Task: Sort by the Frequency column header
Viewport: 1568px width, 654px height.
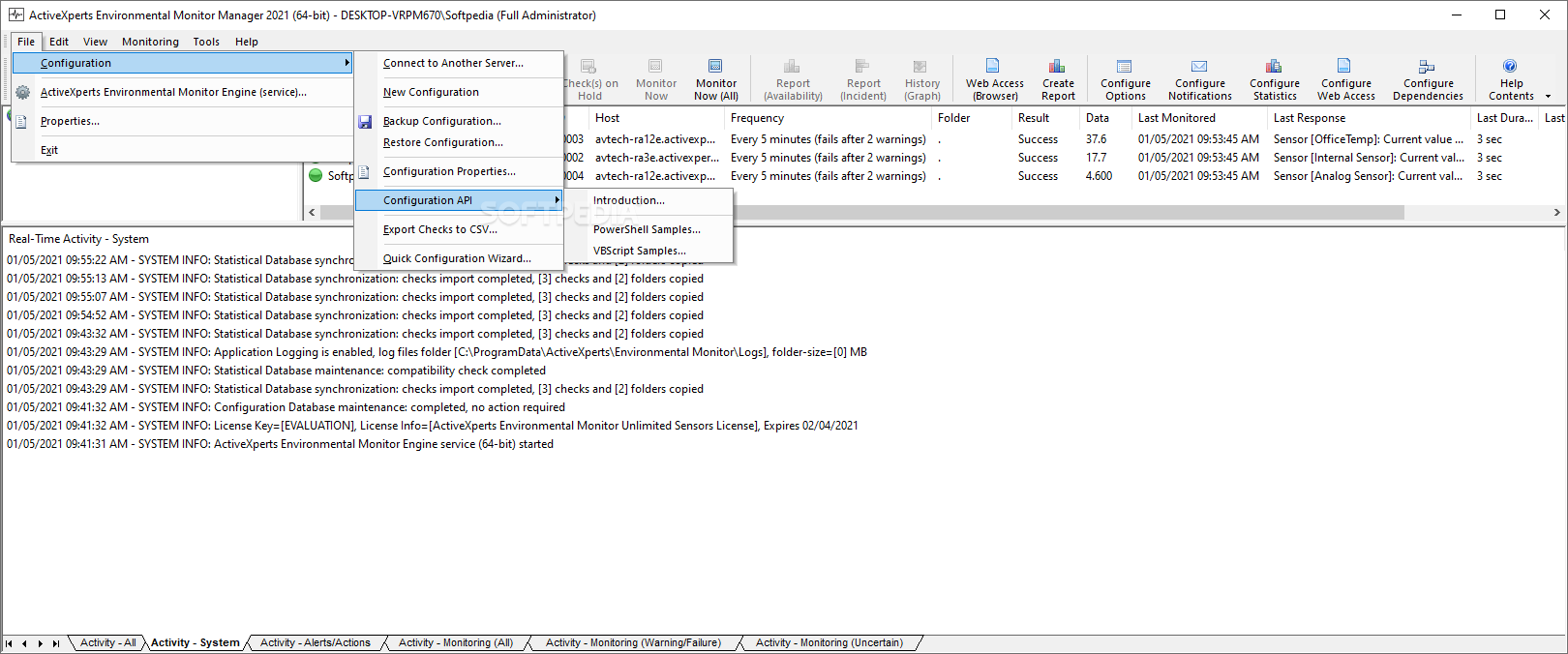Action: pyautogui.click(x=828, y=118)
